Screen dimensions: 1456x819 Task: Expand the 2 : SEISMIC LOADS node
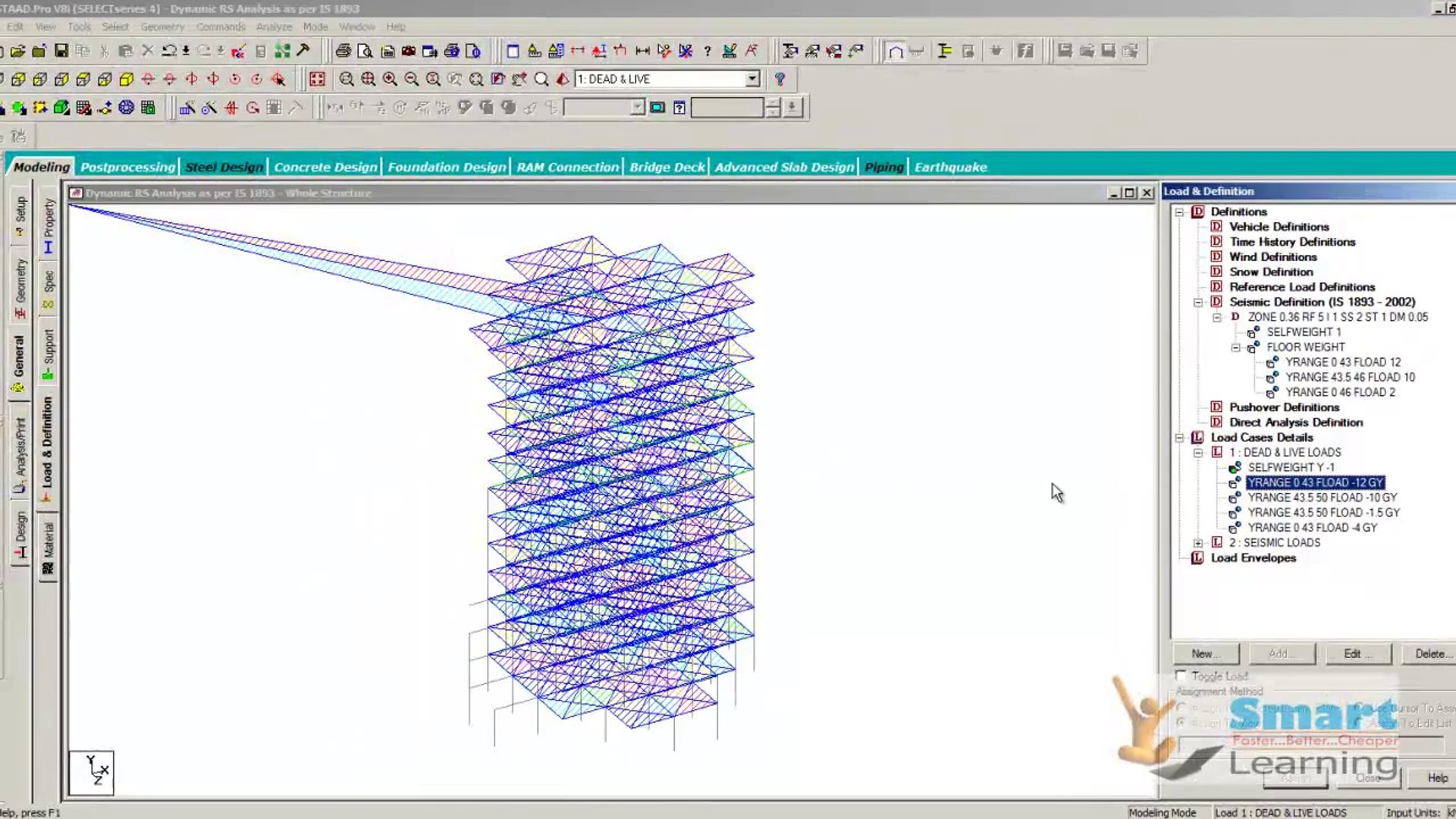tap(1198, 543)
